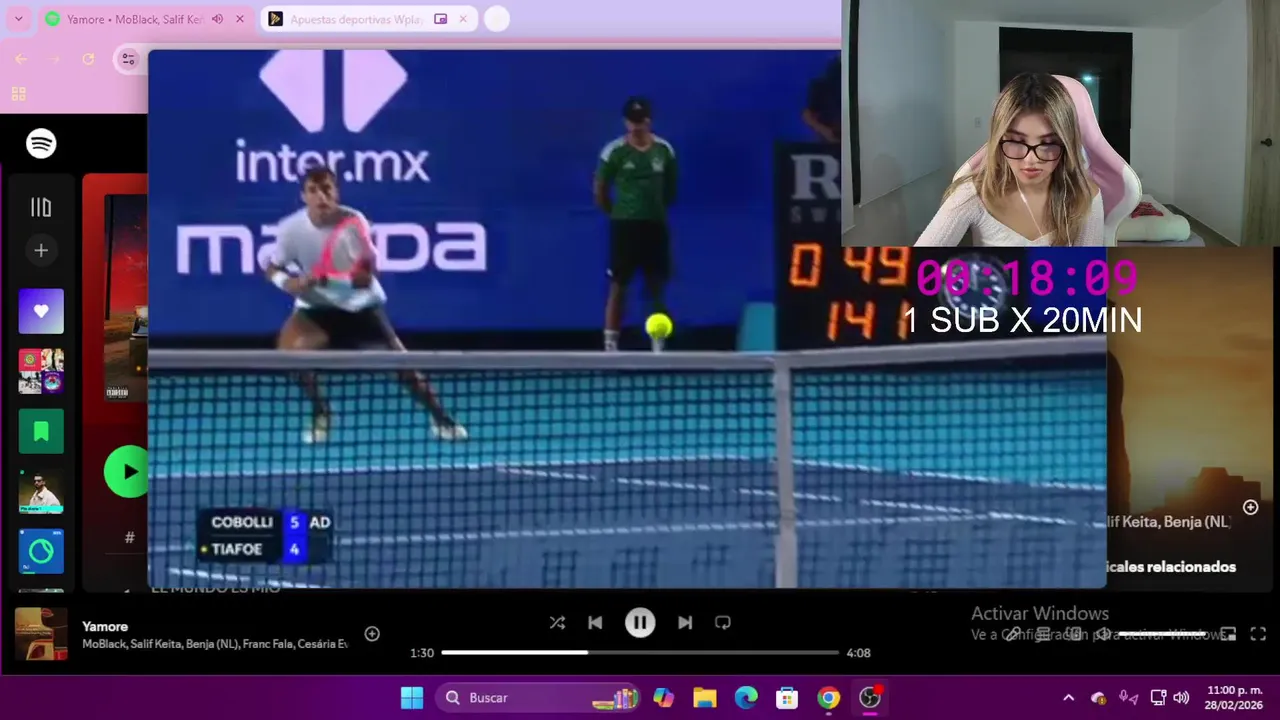Viewport: 1280px width, 720px height.
Task: Open the four-cover collage playlist
Action: coord(41,371)
